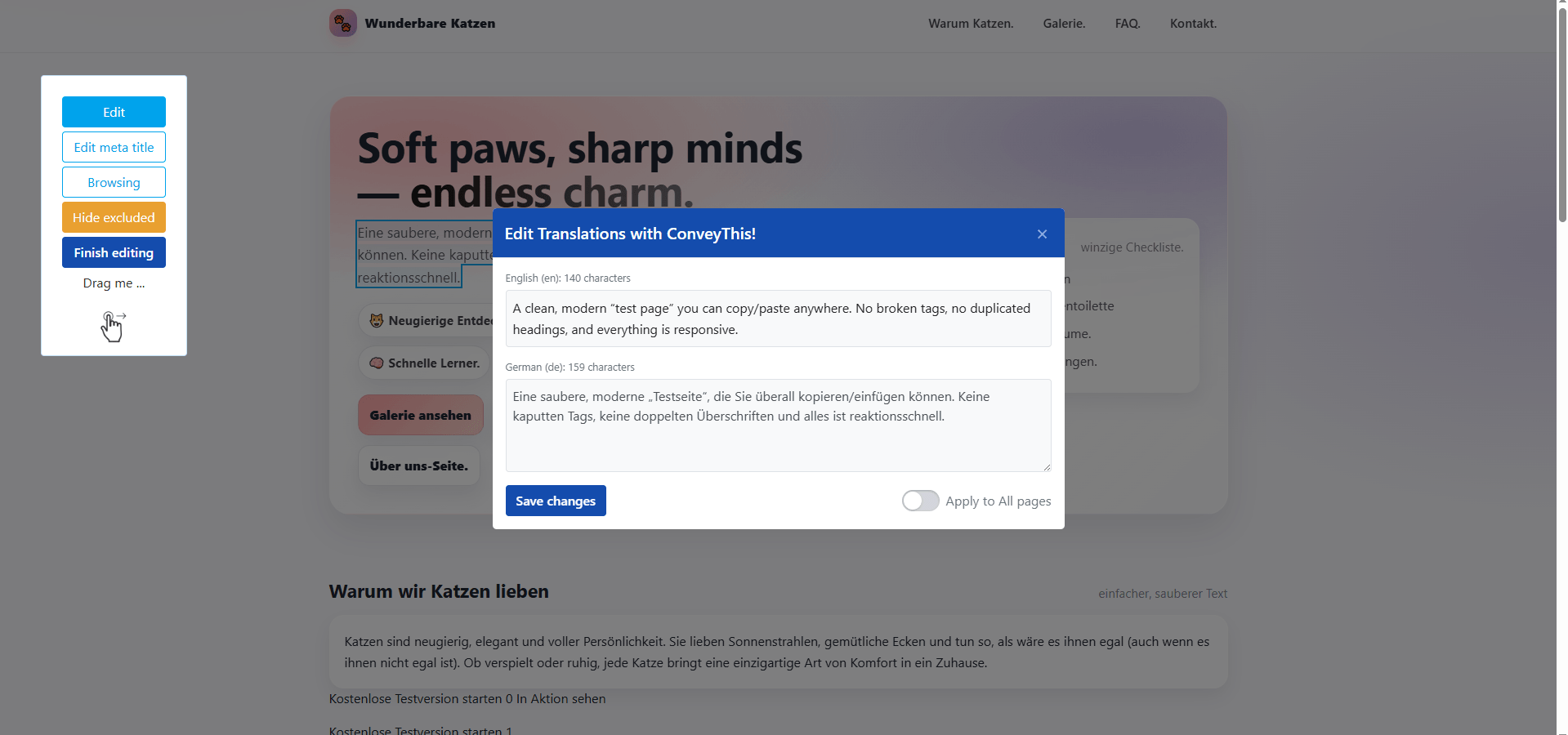The width and height of the screenshot is (1568, 735).
Task: Click the Warum wir Katzen lieben heading
Action: coord(439,591)
